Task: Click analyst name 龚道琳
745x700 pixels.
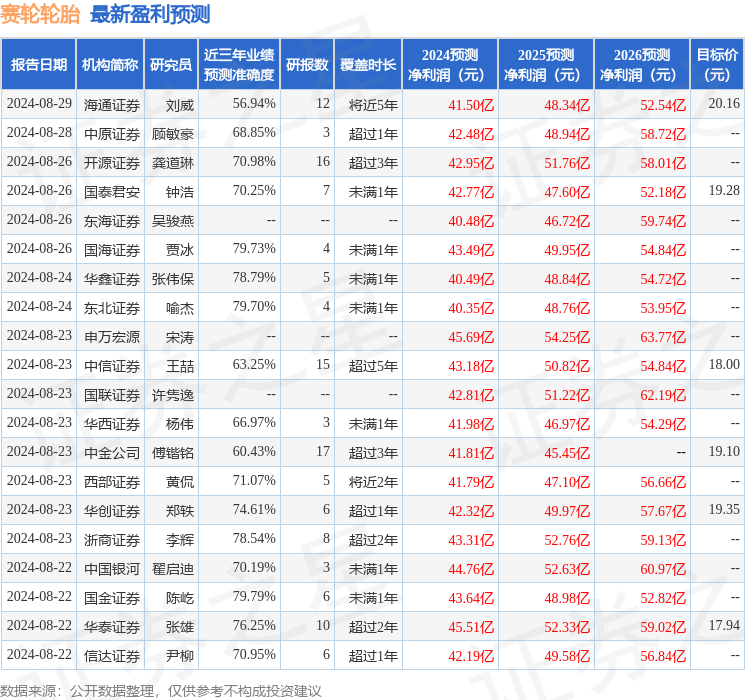Action: pyautogui.click(x=173, y=163)
